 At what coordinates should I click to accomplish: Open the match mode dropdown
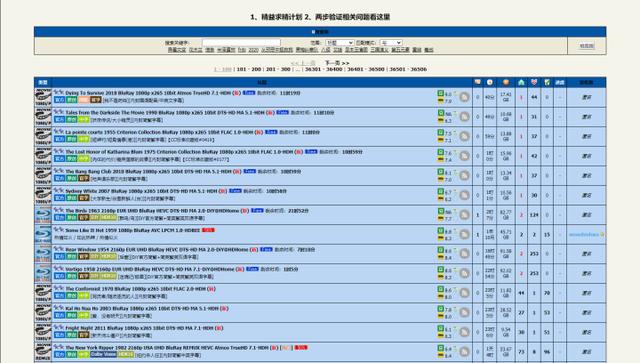click(391, 42)
